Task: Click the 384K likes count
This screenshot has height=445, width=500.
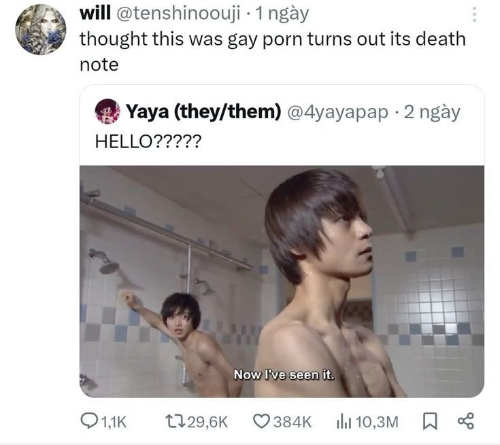Action: pos(292,422)
